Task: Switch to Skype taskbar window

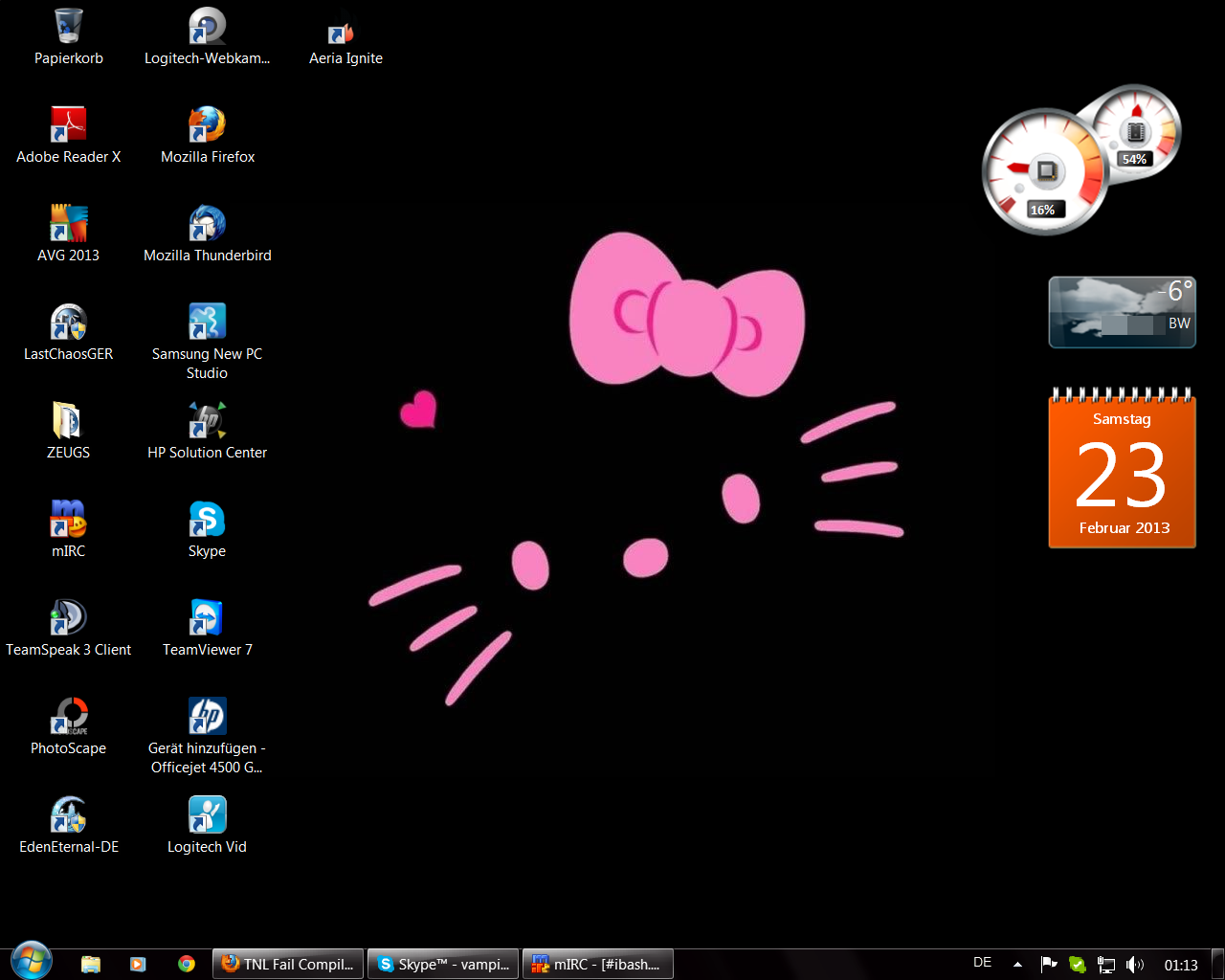Action: tap(443, 964)
